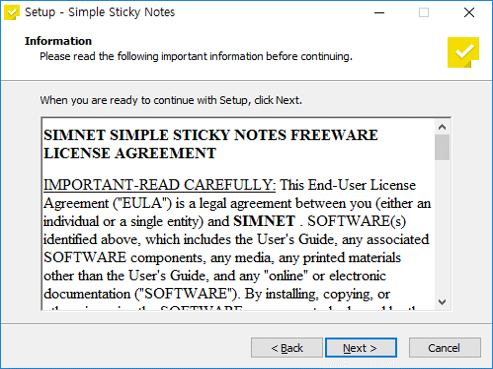493x369 pixels.
Task: Click the yellow sticky note logo in header
Action: point(463,52)
